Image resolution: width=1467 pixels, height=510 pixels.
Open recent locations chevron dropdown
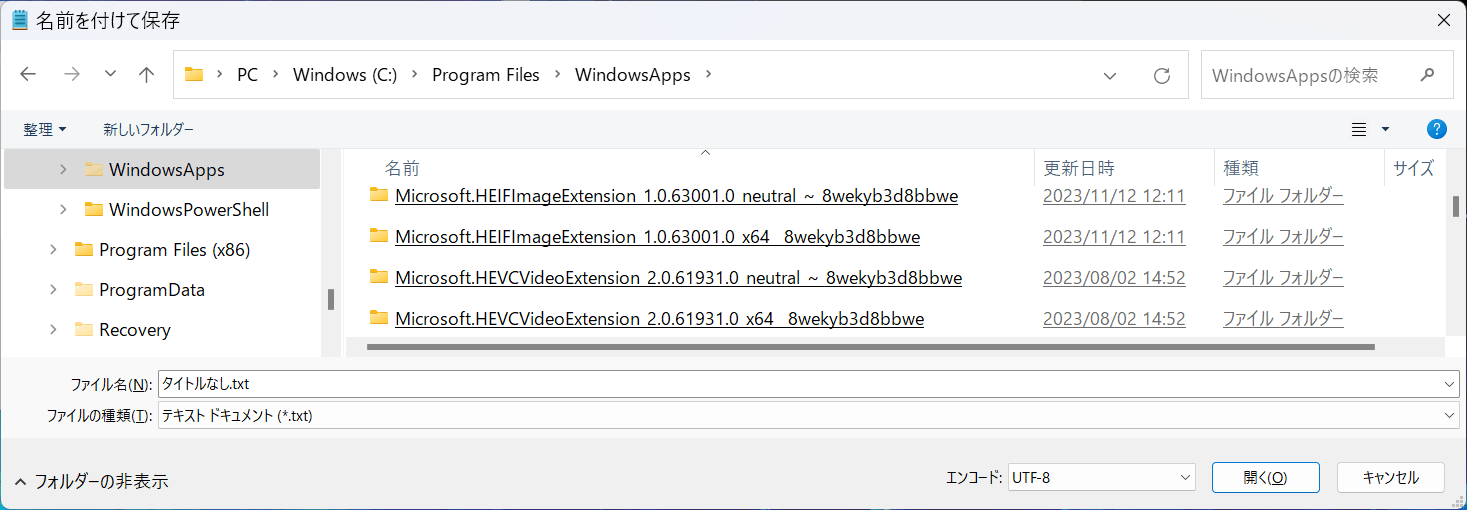tap(110, 75)
